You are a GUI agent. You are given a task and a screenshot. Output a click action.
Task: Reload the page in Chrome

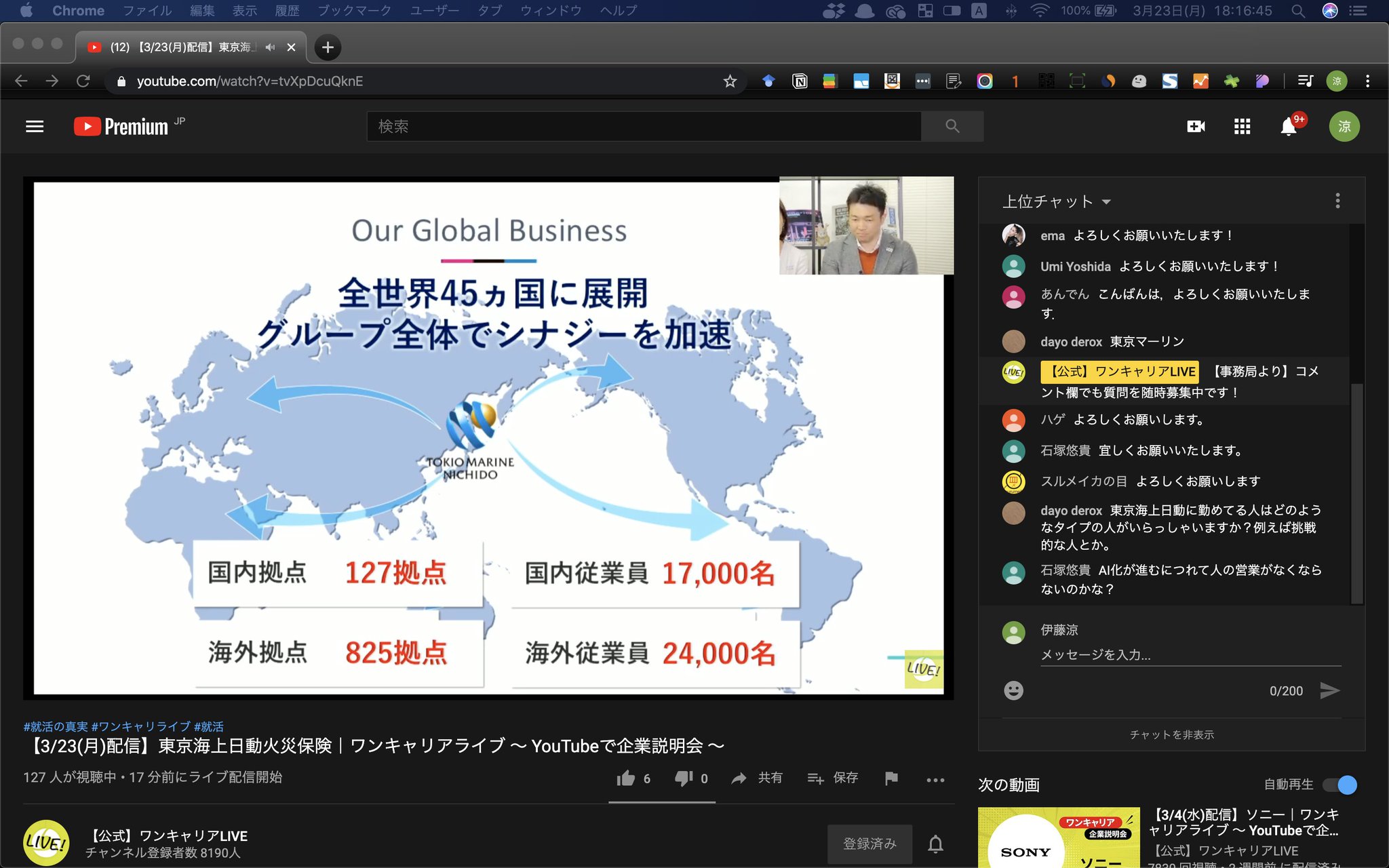[x=83, y=81]
